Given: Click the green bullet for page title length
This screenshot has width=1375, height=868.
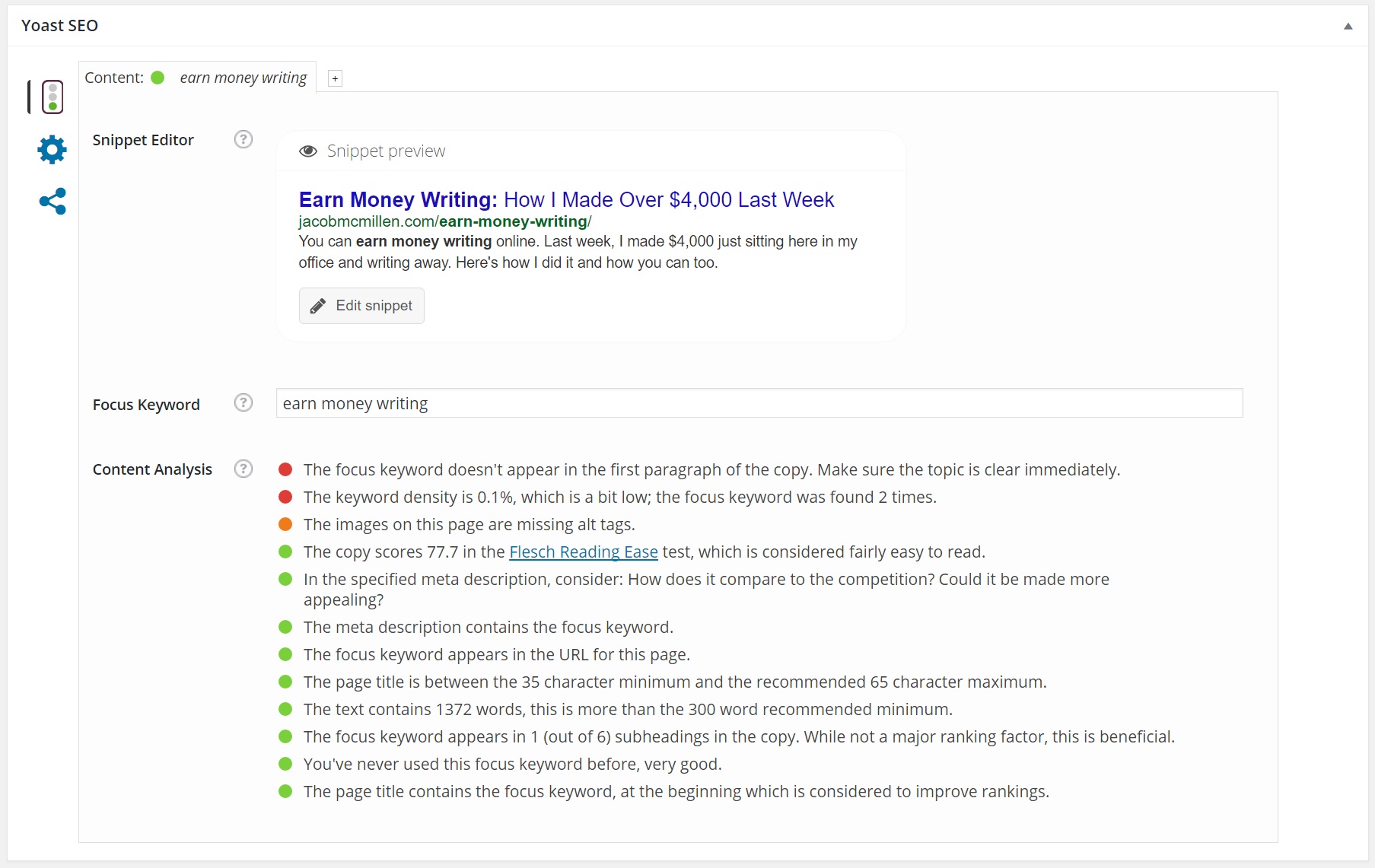Looking at the screenshot, I should pos(285,682).
